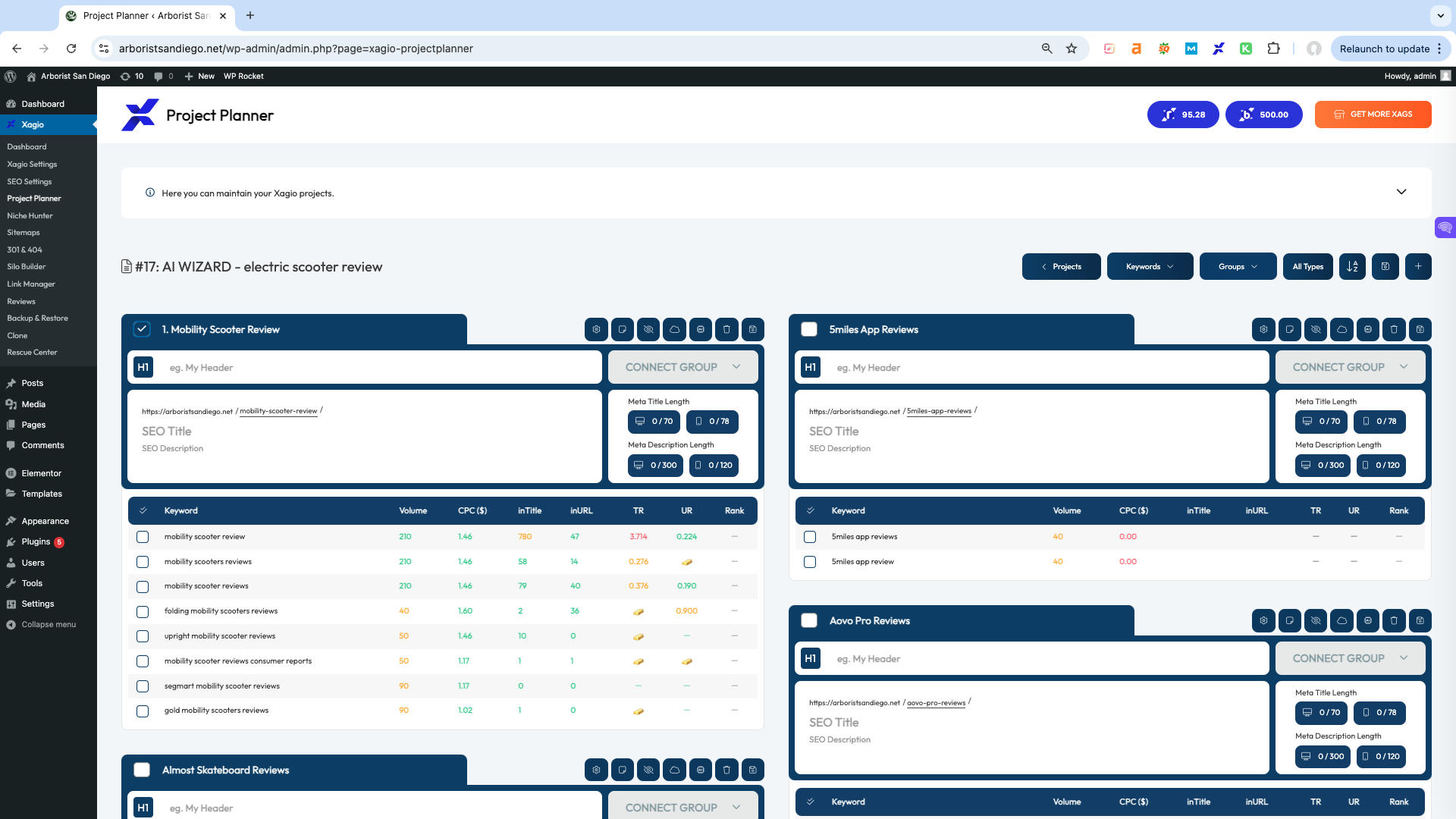The height and width of the screenshot is (819, 1456).
Task: Toggle hide icon on Mobility Scooter Review group
Action: click(x=648, y=330)
